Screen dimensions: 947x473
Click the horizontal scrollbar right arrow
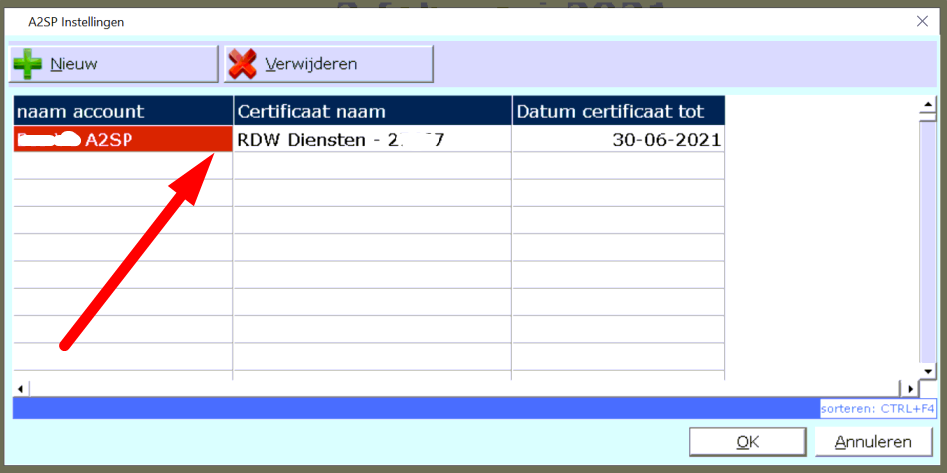pyautogui.click(x=910, y=387)
